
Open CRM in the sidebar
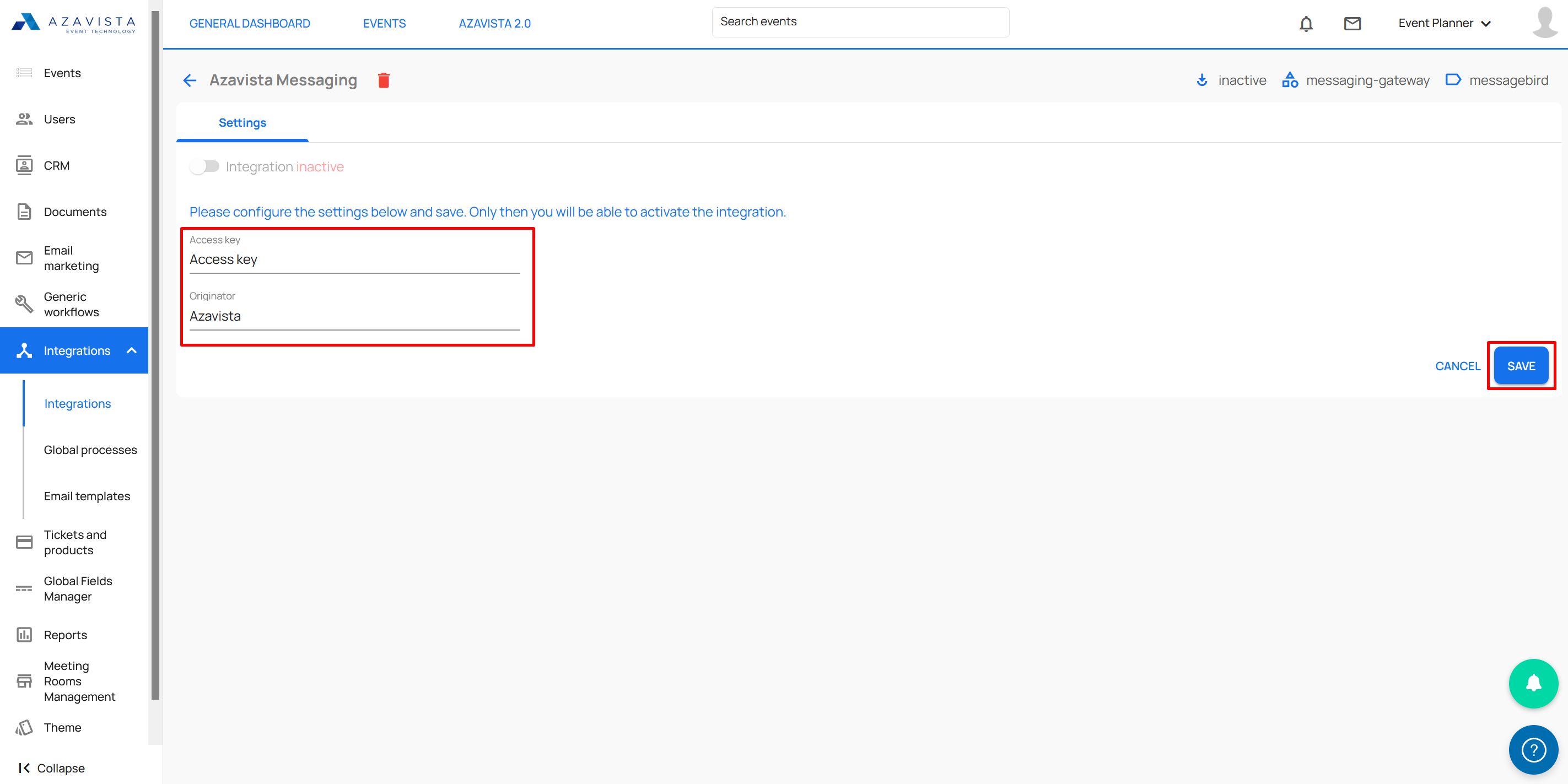tap(74, 166)
